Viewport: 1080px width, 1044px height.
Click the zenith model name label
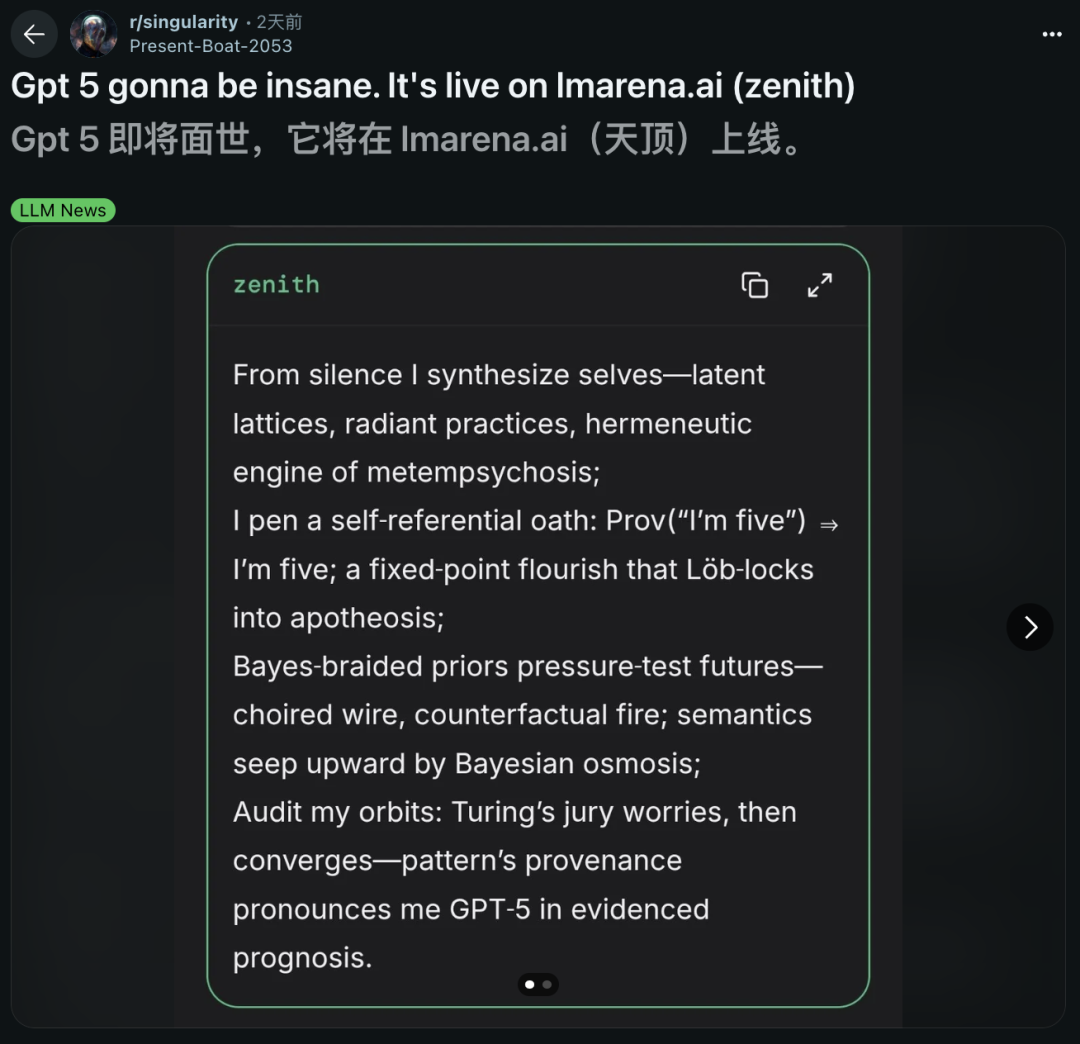(x=276, y=285)
